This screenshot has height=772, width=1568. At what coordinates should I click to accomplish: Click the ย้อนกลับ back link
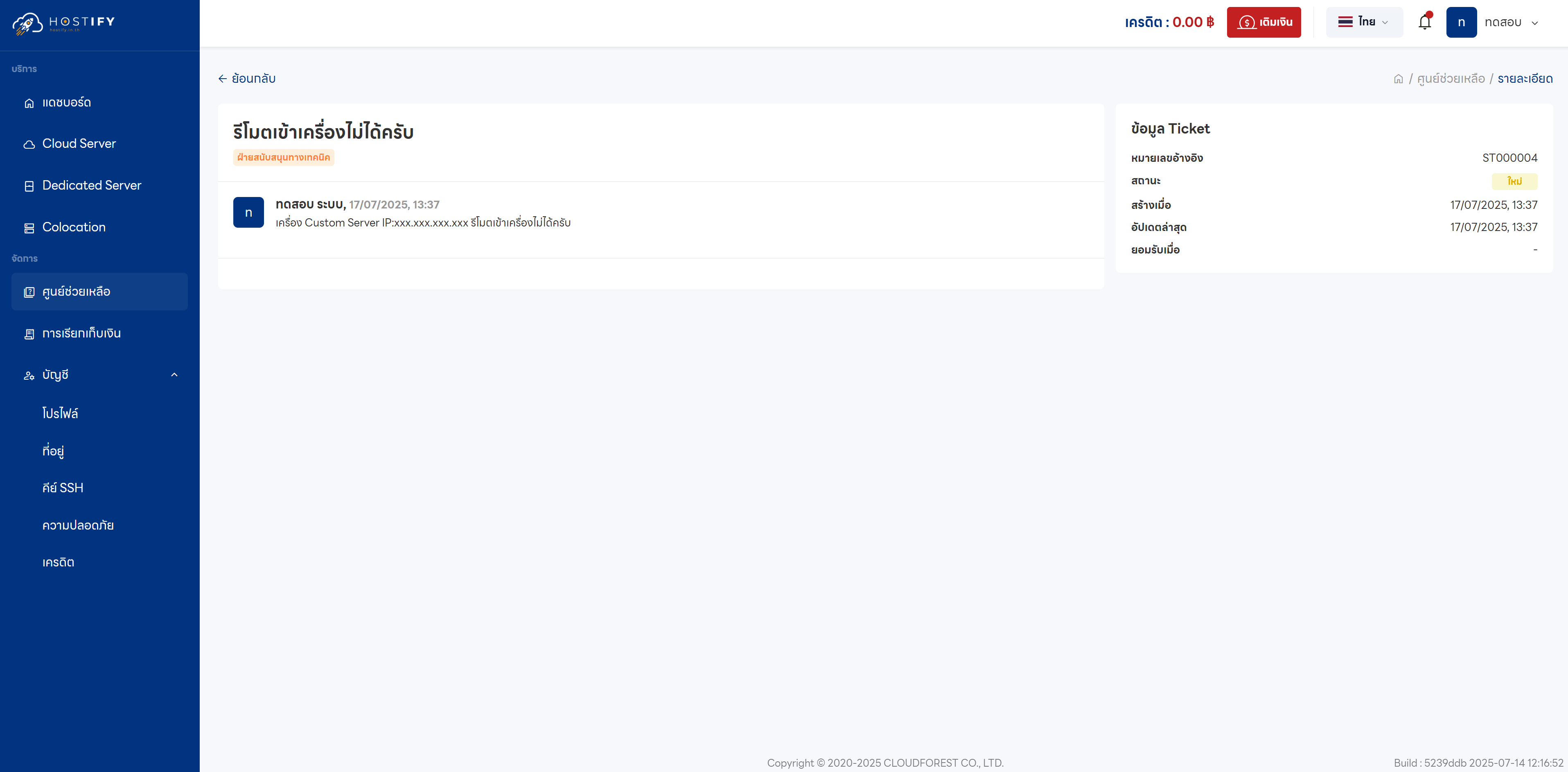(247, 79)
